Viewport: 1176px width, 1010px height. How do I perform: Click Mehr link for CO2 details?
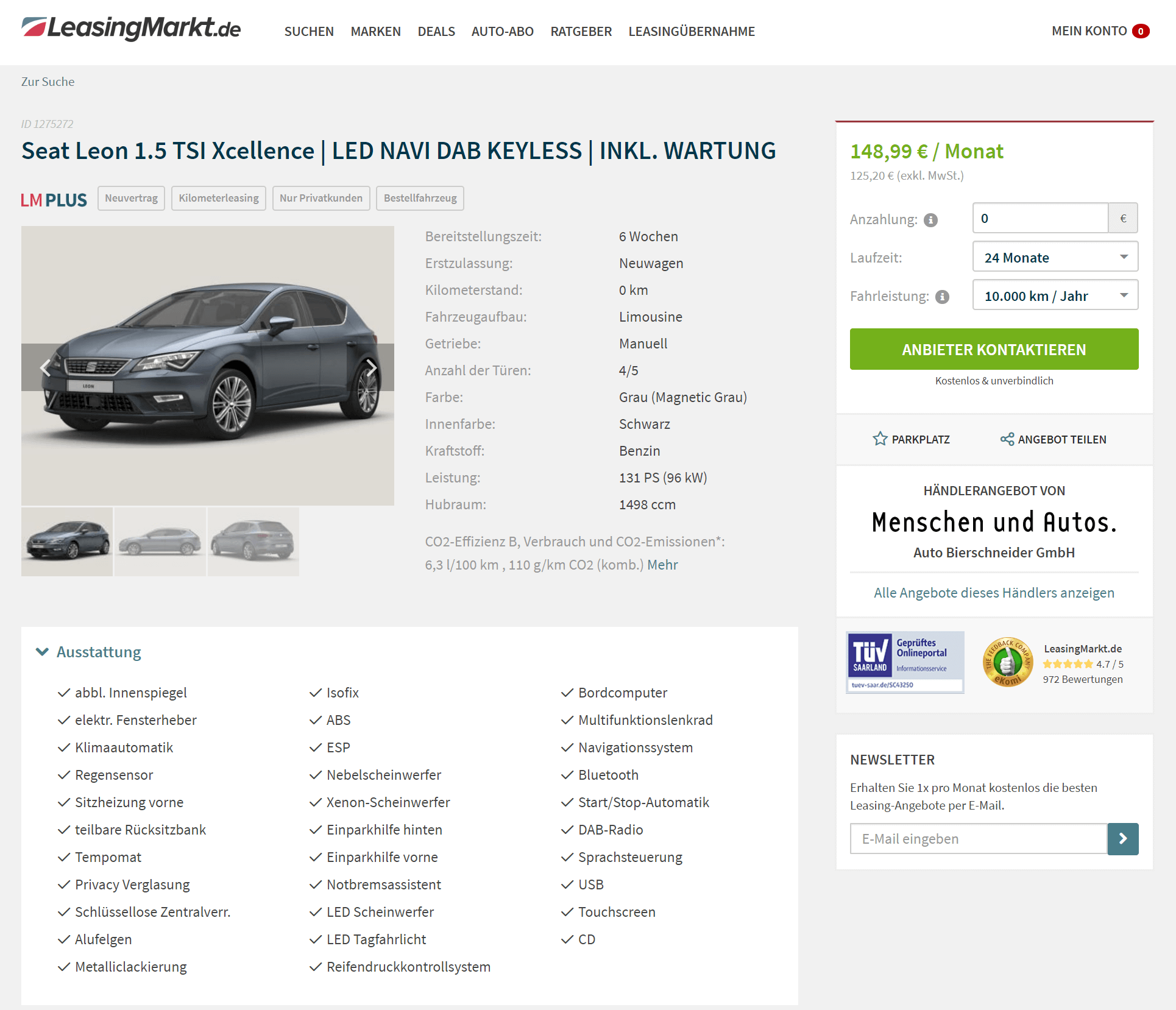(662, 565)
